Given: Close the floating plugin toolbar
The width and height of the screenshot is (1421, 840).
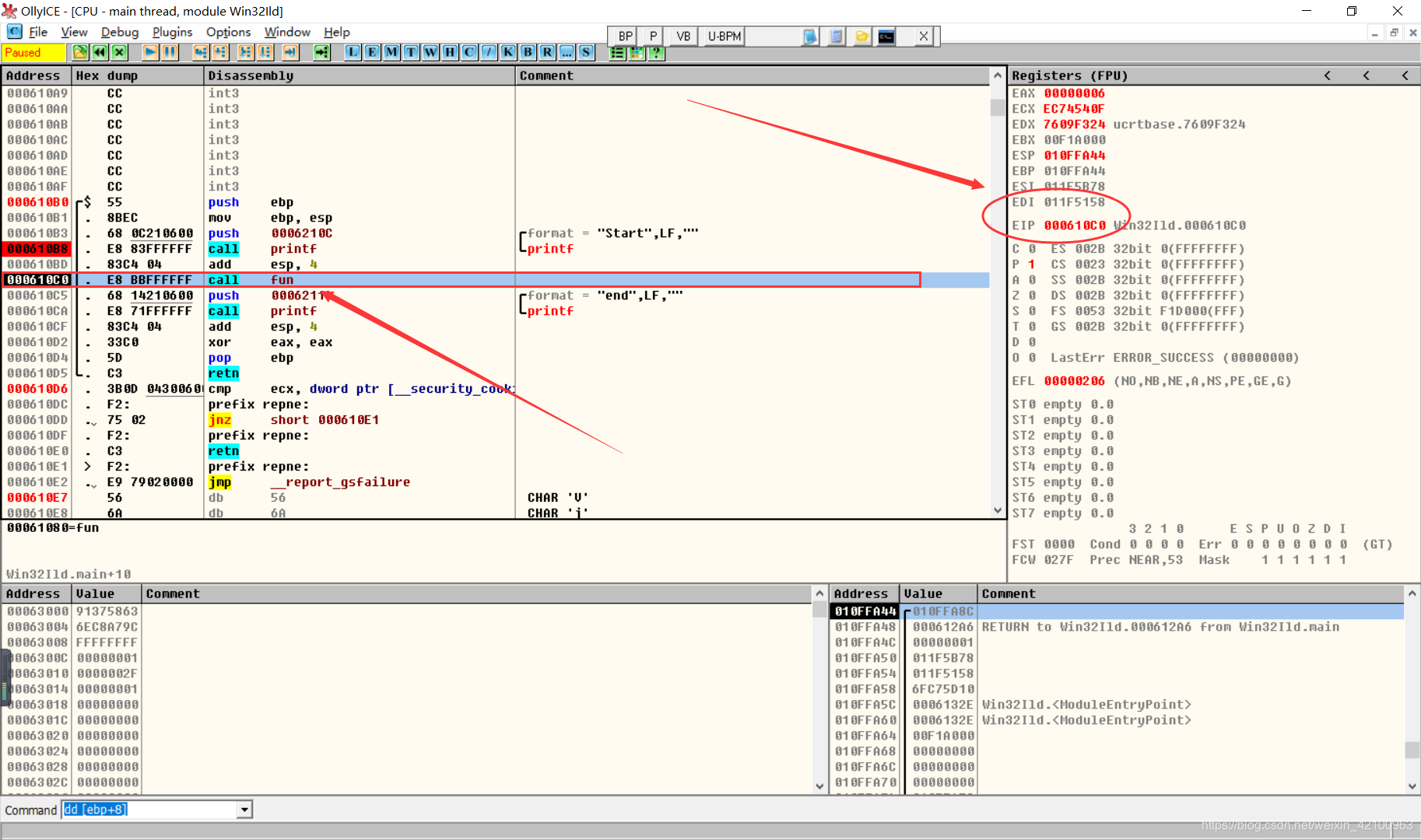Looking at the screenshot, I should (x=923, y=36).
